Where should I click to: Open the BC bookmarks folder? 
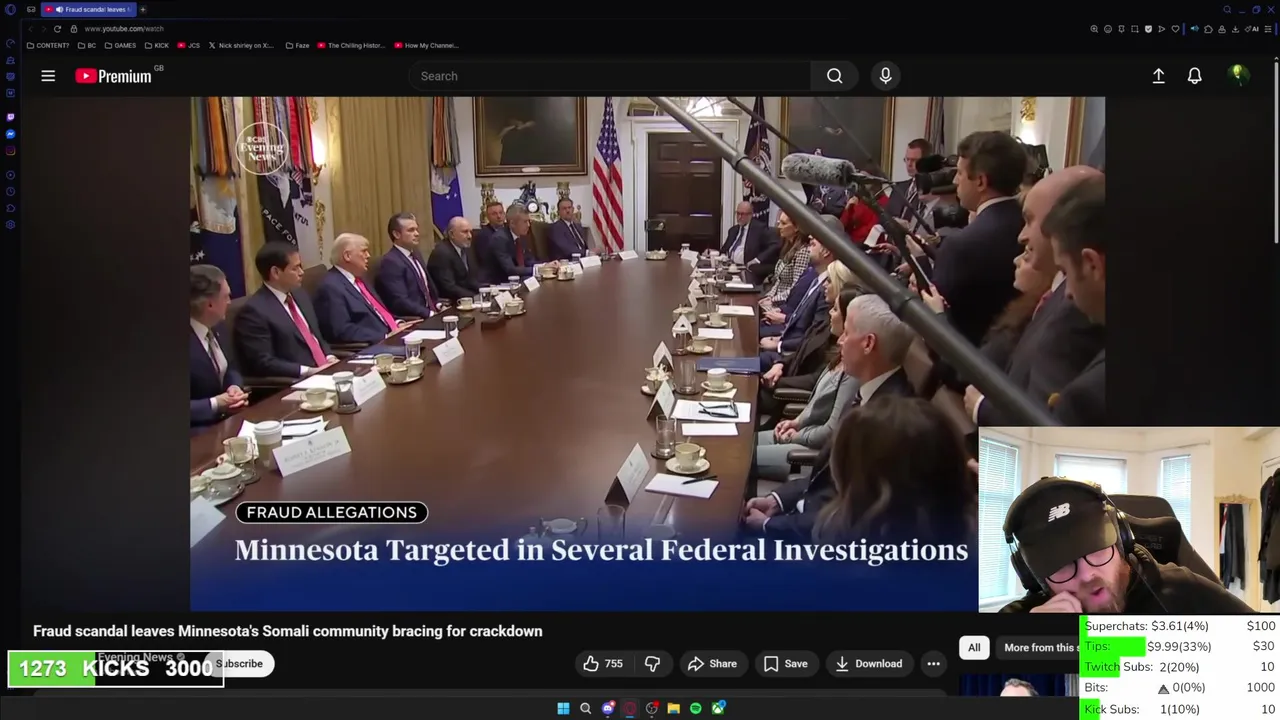tap(87, 45)
